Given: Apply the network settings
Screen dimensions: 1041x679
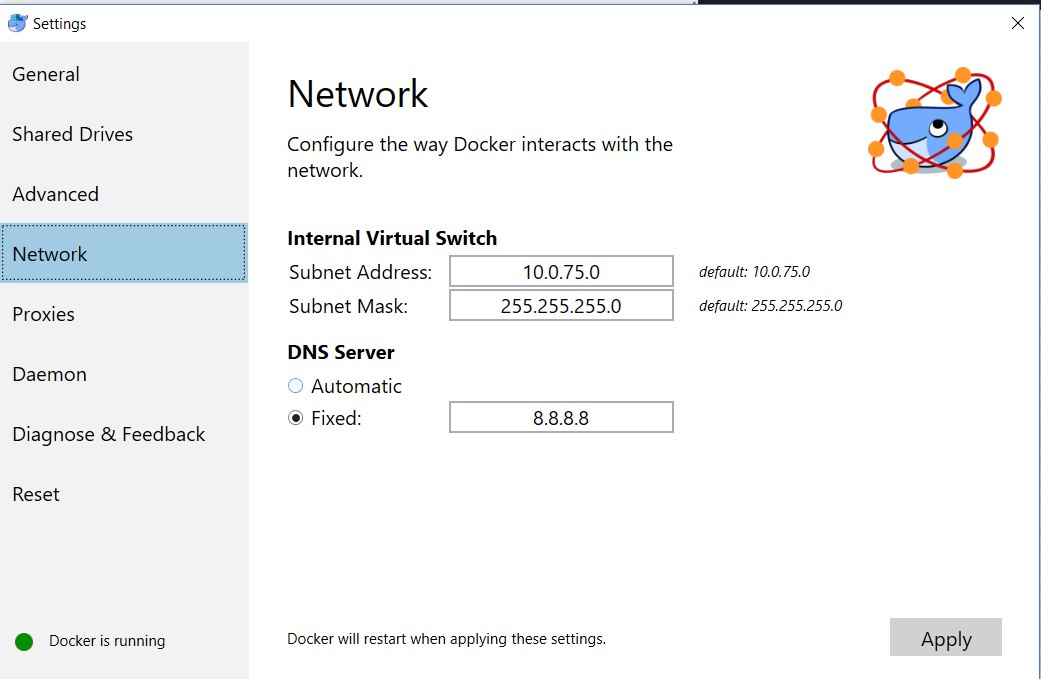Looking at the screenshot, I should 945,638.
